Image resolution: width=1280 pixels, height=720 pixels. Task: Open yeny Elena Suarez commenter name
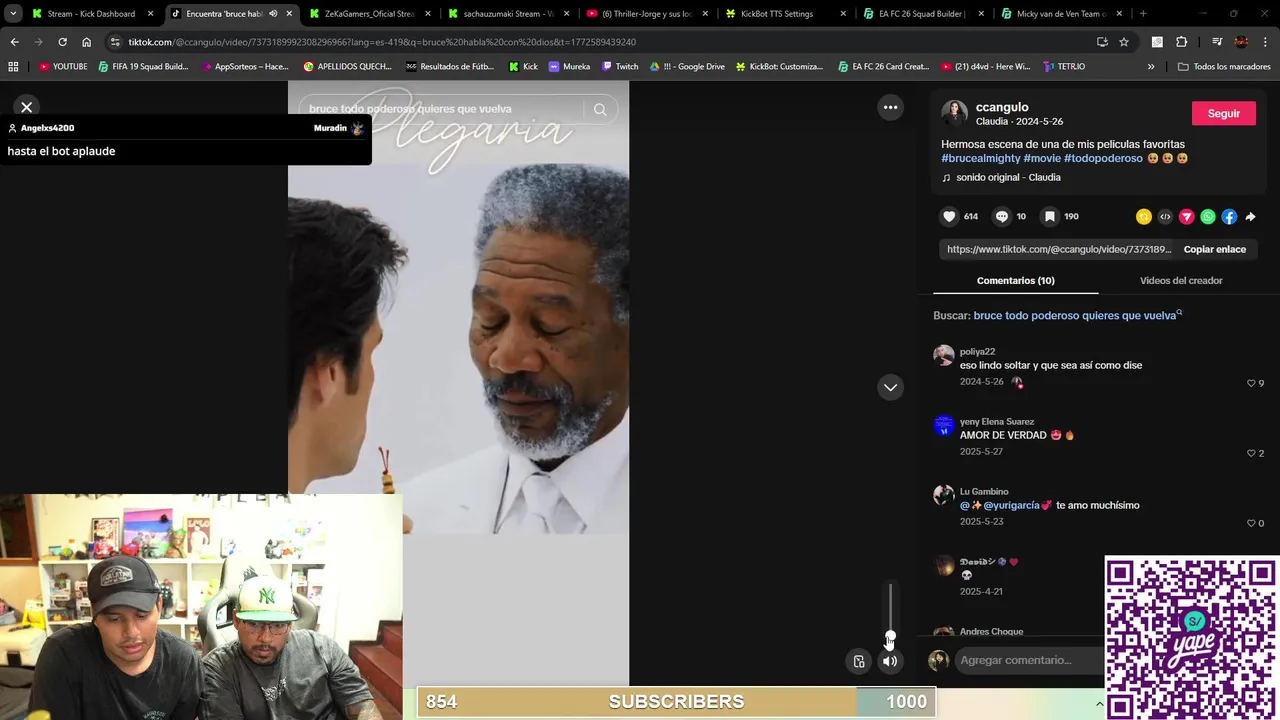click(996, 422)
